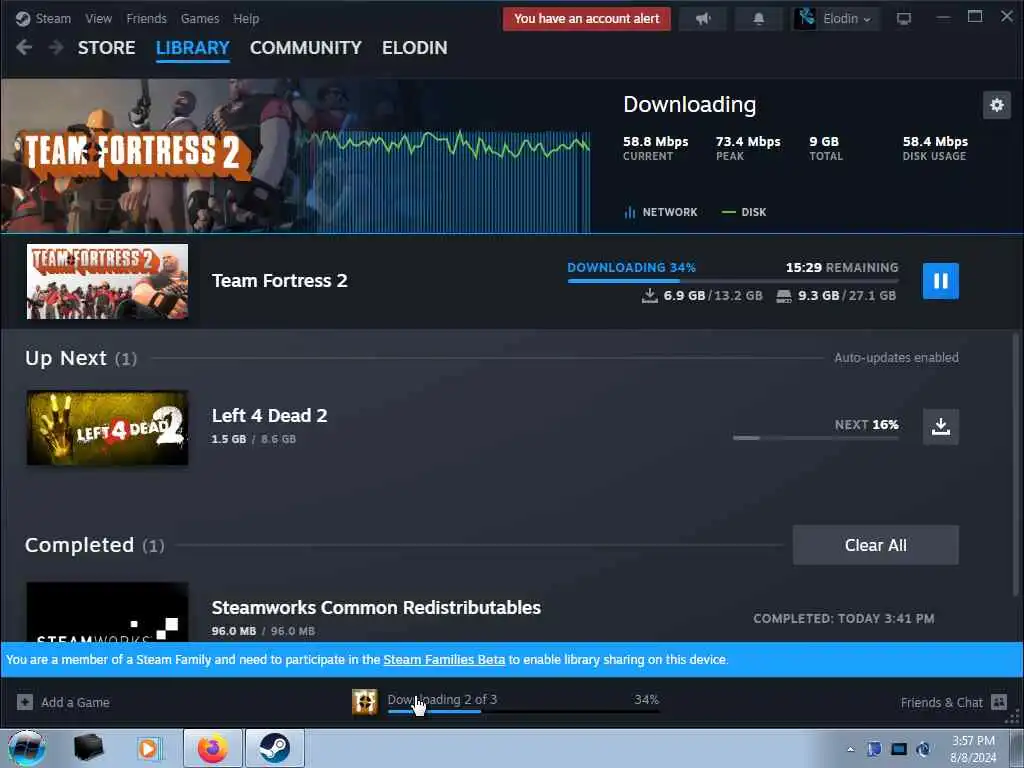This screenshot has width=1024, height=768.
Task: Click the Team Fortress 2 thumbnail
Action: (107, 281)
